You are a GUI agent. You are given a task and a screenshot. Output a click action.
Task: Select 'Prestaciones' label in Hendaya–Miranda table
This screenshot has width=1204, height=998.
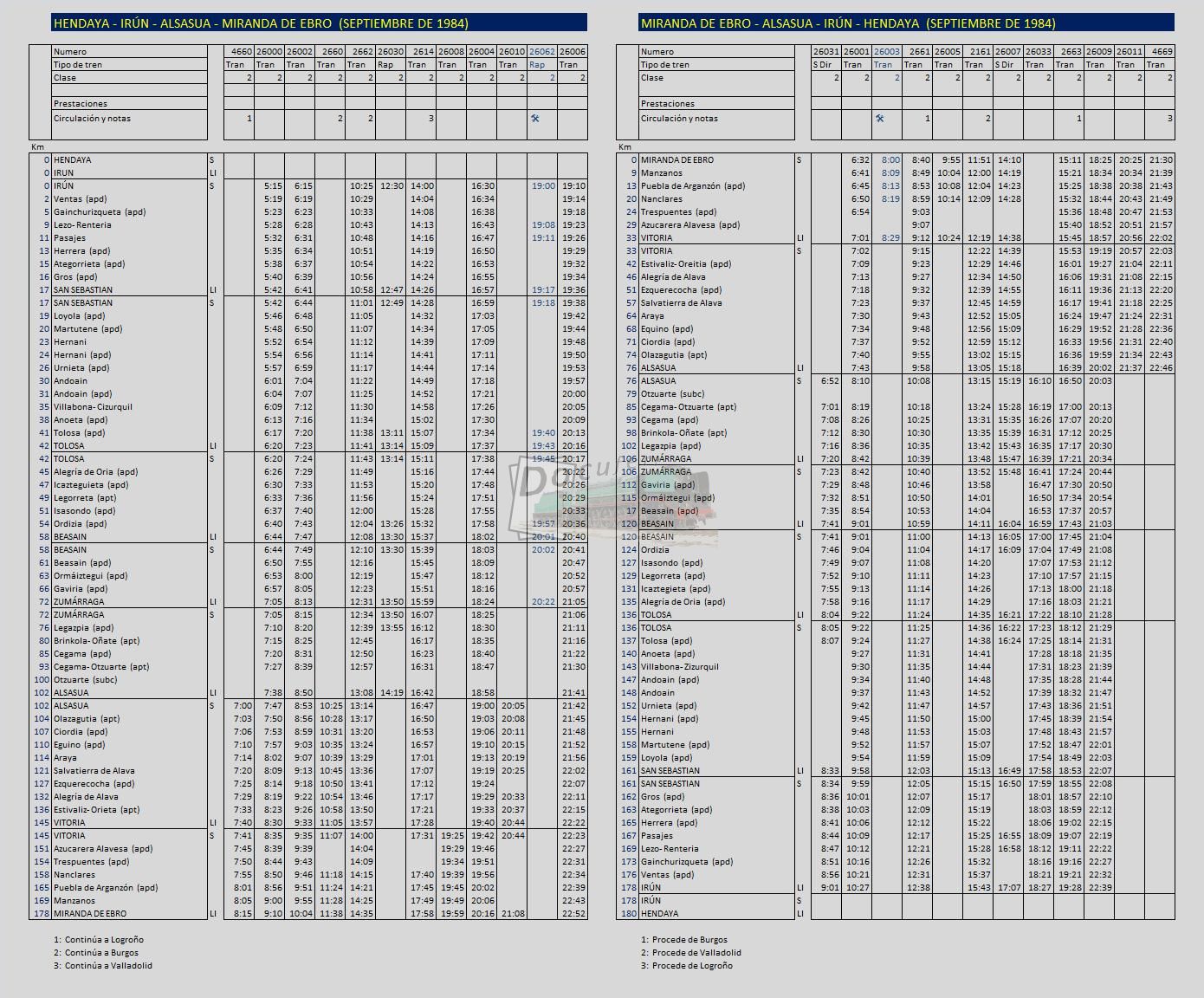(x=81, y=104)
